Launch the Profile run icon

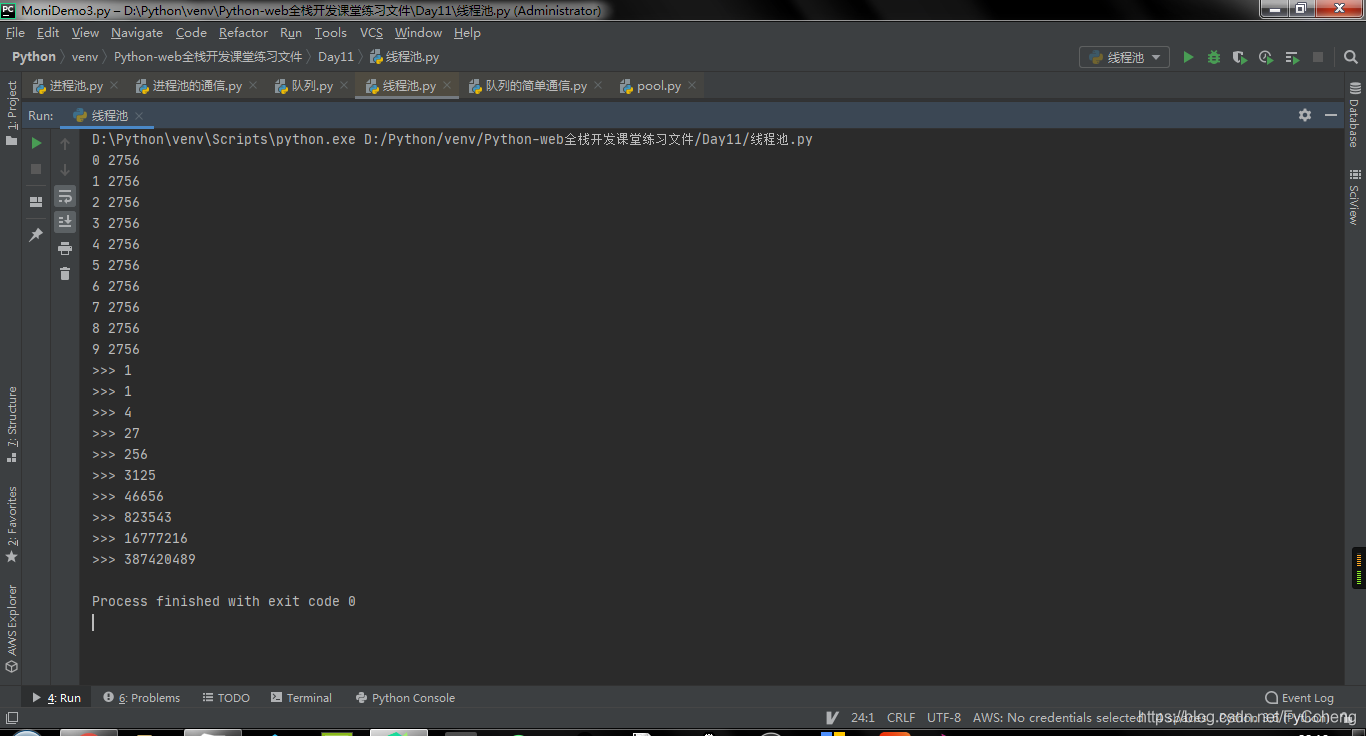point(1266,57)
